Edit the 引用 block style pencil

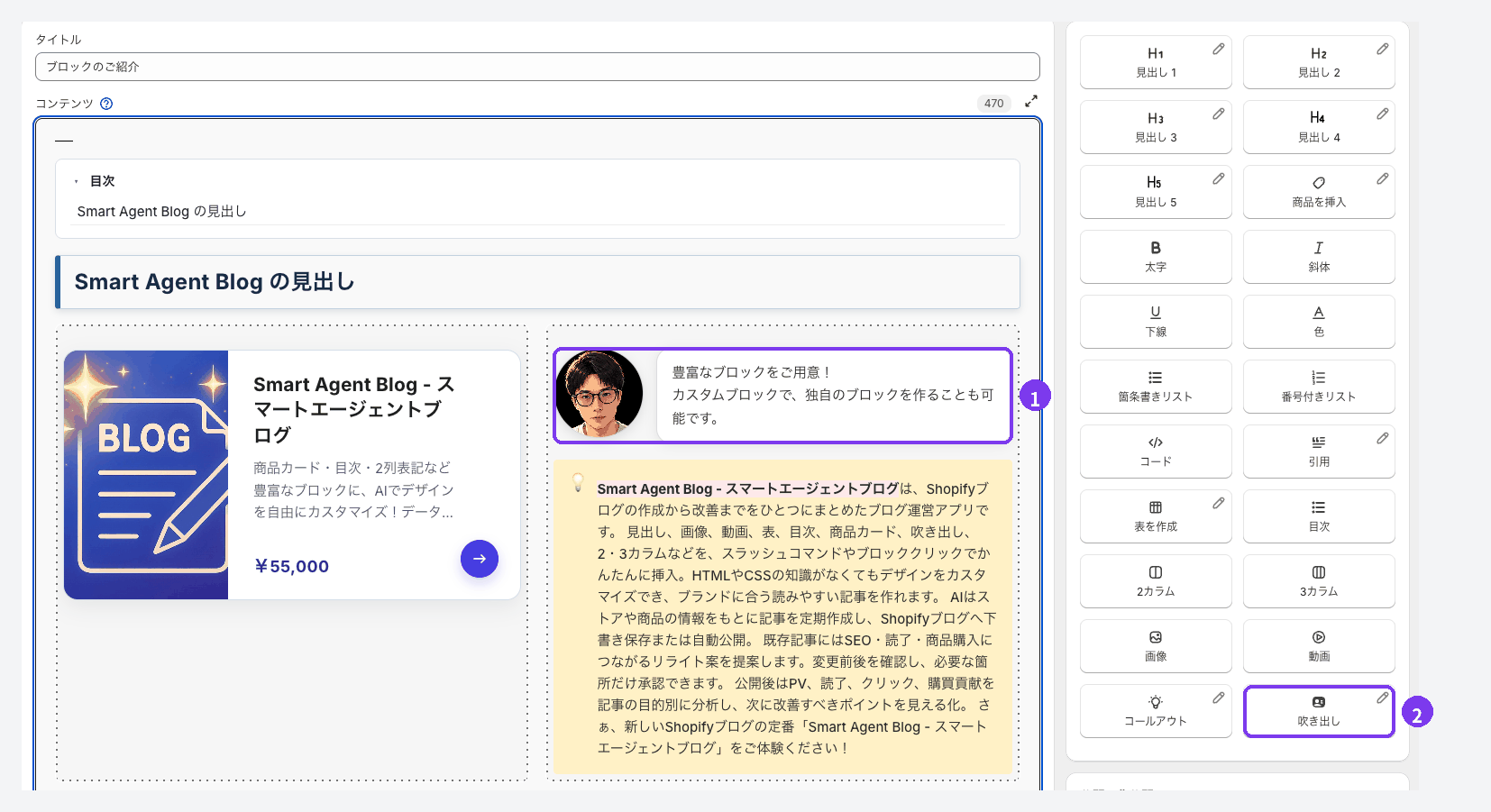tap(1383, 438)
